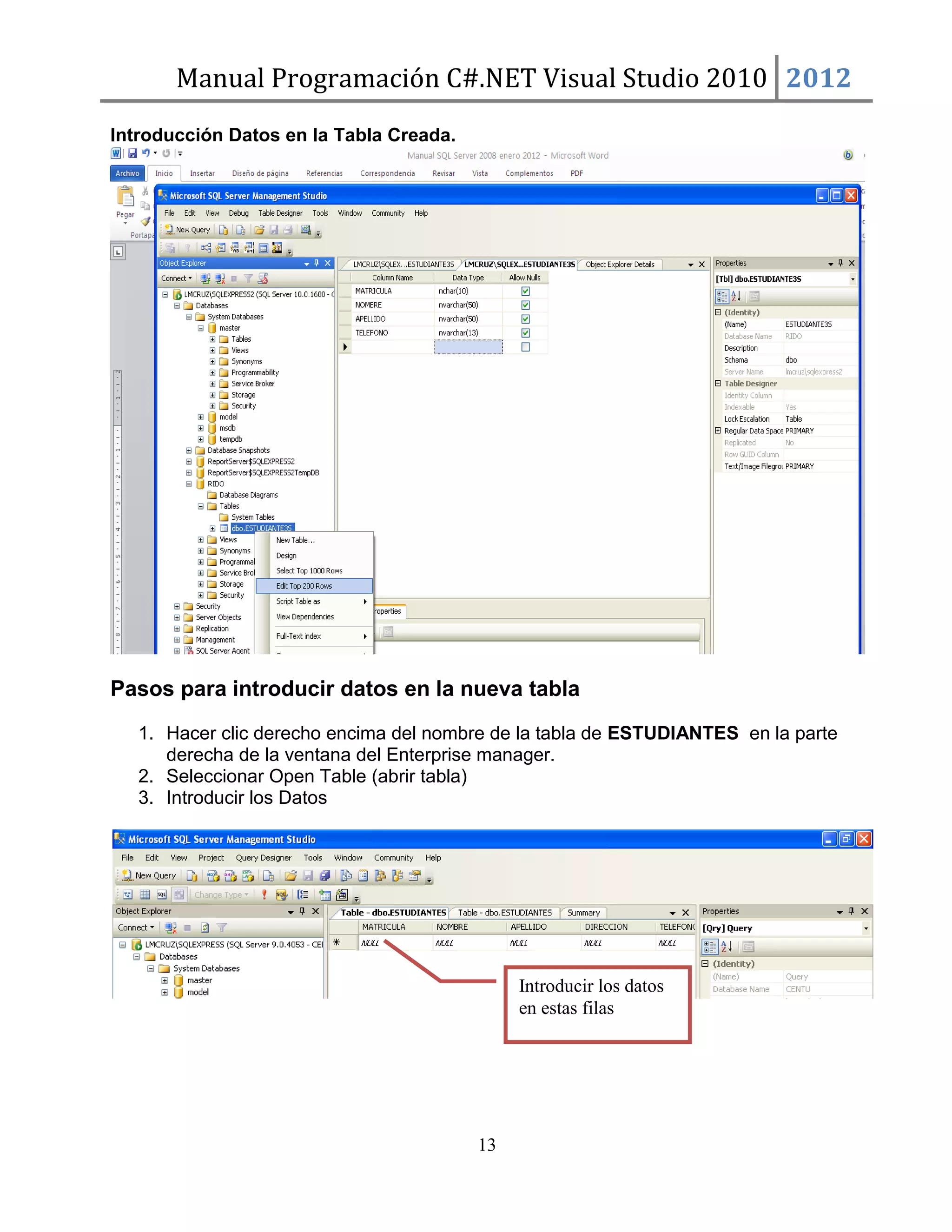Click the filter funnel icon in lower Object Explorer
The image size is (952, 1232).
[222, 927]
